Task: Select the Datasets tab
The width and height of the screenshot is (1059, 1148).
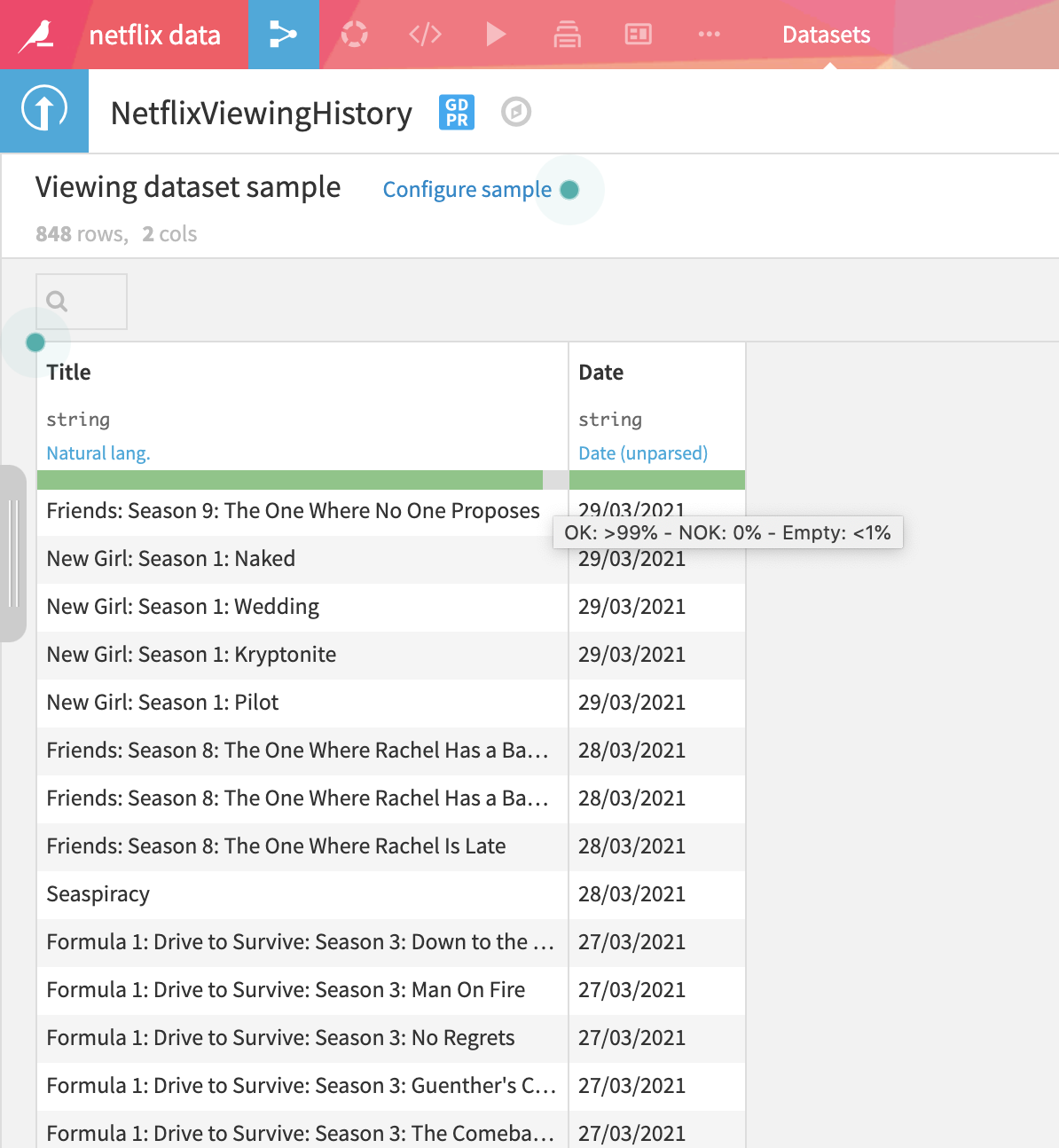Action: point(827,35)
